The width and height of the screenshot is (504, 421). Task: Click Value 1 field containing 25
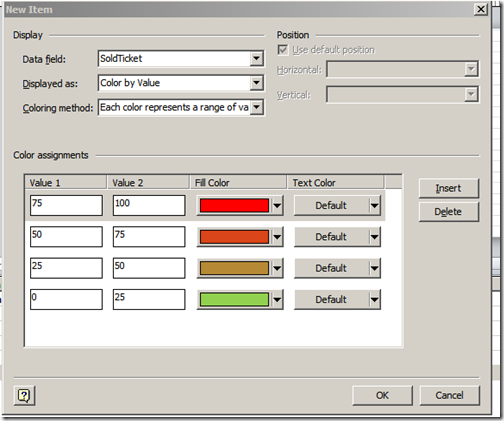[x=66, y=268]
